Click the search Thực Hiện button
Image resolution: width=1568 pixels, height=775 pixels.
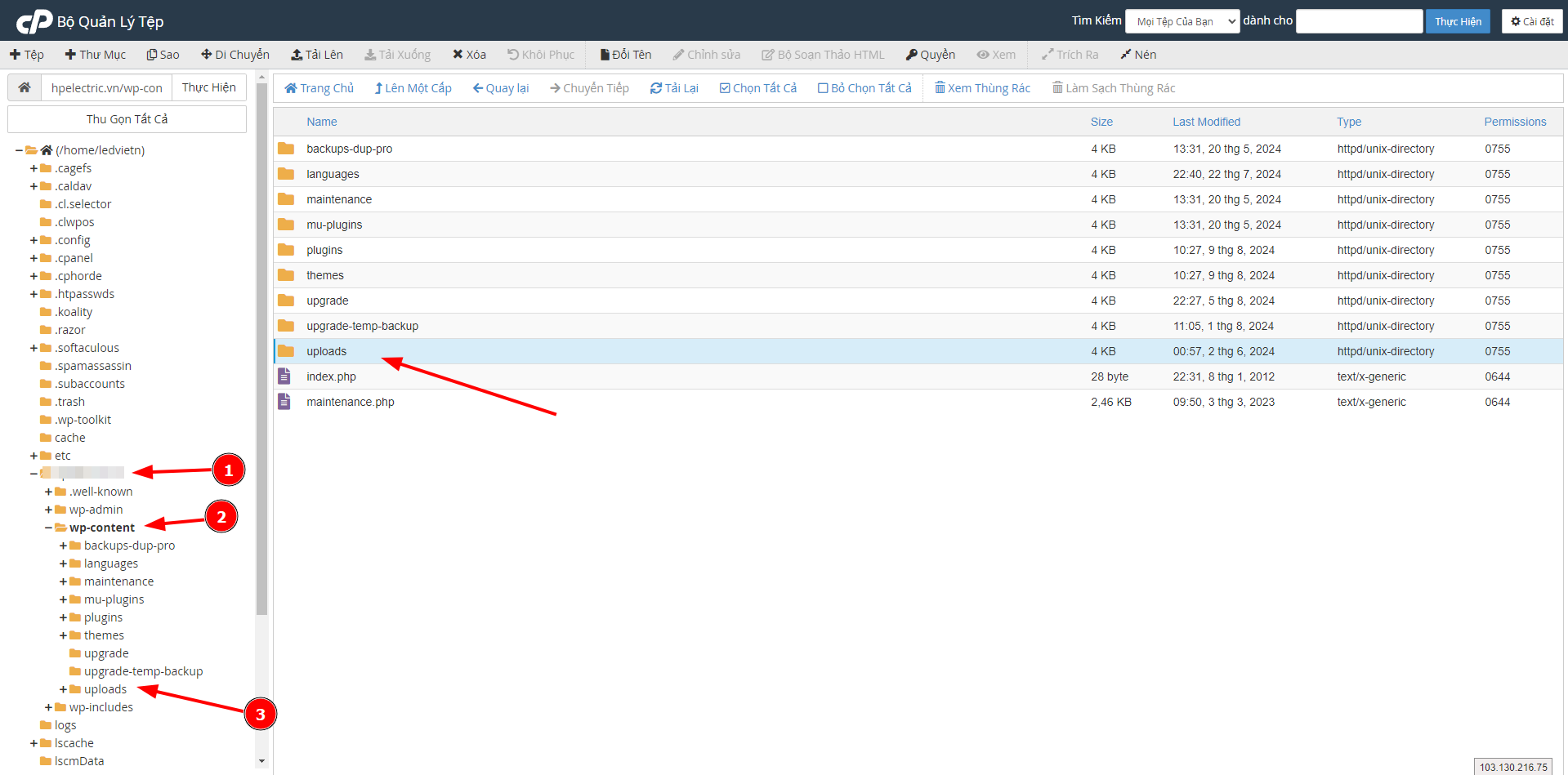pyautogui.click(x=1459, y=21)
